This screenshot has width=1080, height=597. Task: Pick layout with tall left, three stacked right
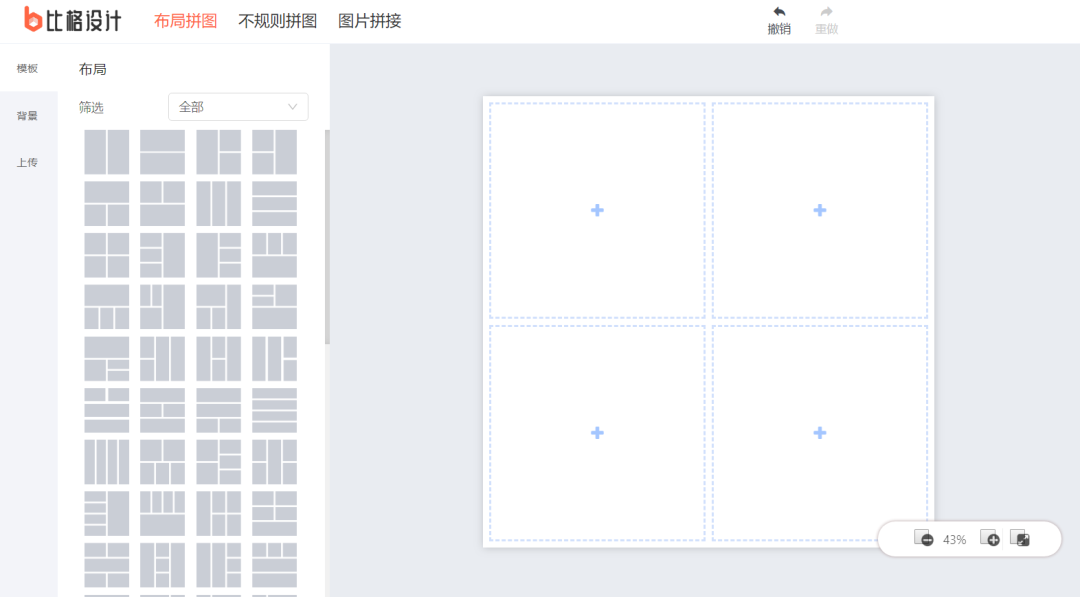218,255
